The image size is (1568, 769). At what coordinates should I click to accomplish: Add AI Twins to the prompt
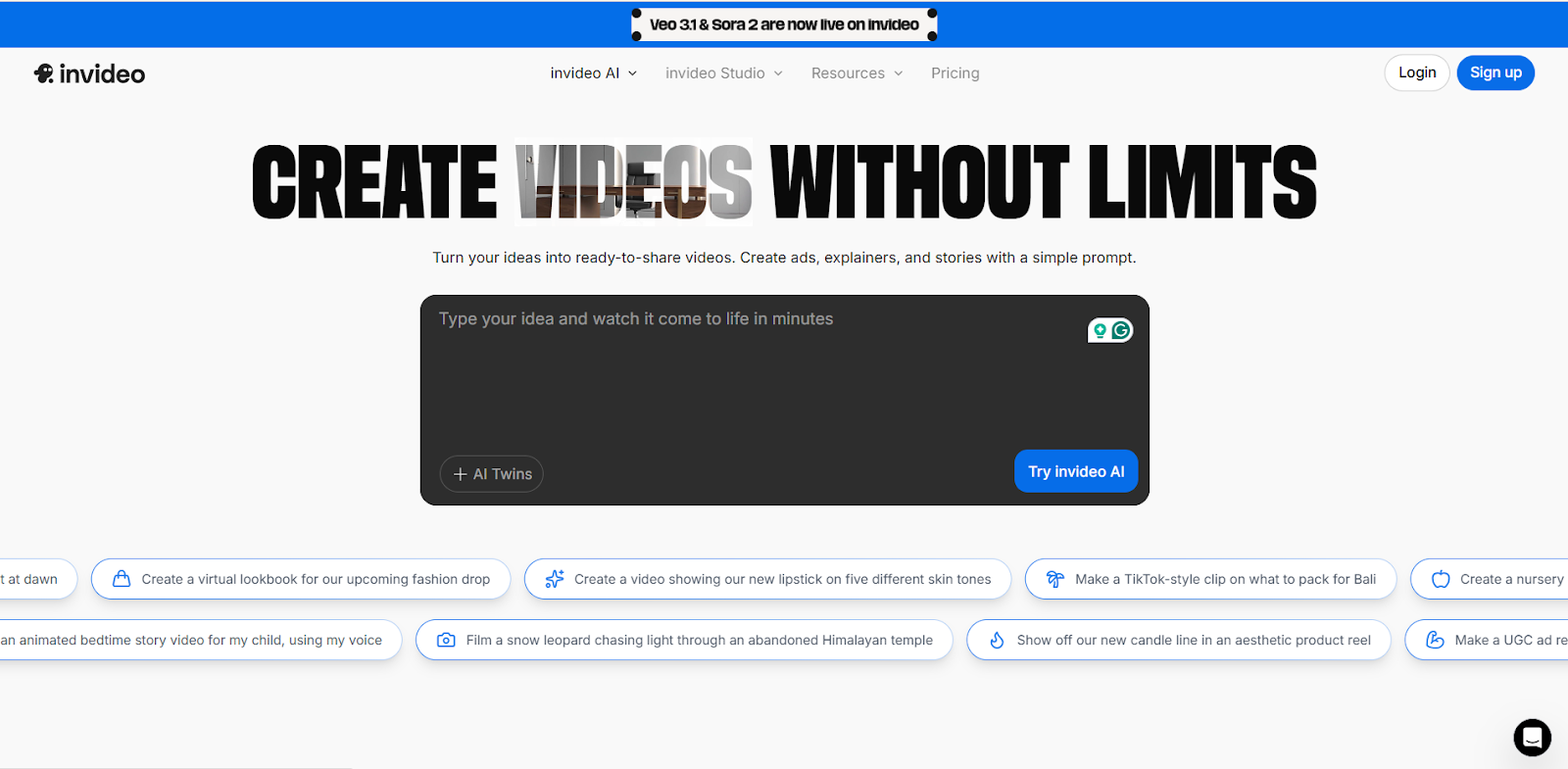pos(492,474)
